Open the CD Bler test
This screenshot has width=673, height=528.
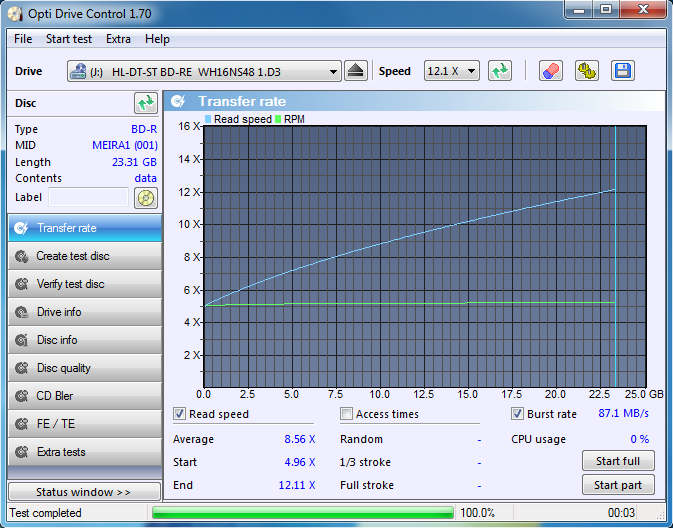[84, 396]
